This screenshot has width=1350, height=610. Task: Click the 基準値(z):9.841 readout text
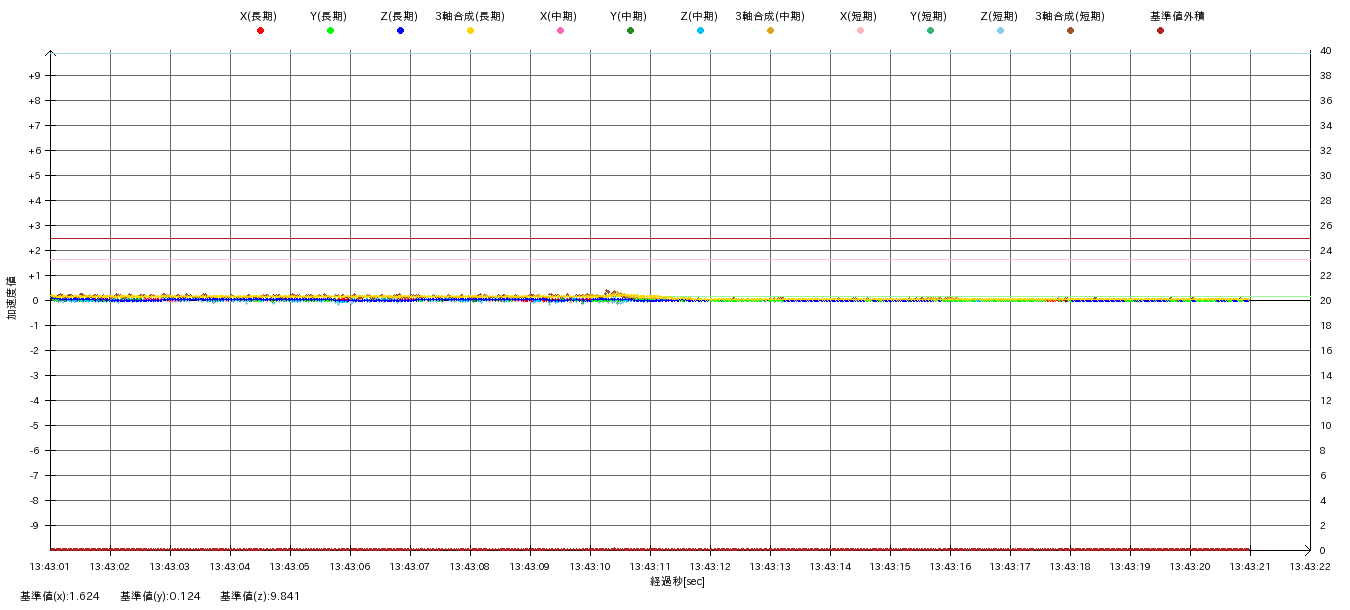[260, 596]
